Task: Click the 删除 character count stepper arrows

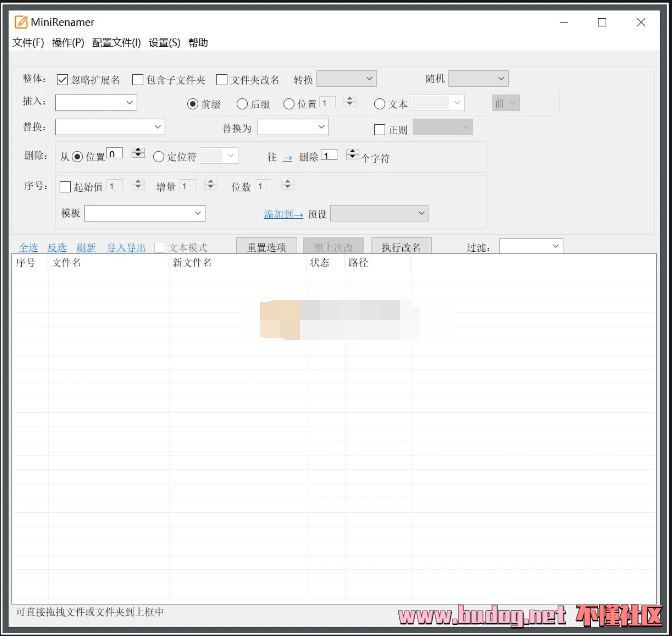Action: pyautogui.click(x=352, y=154)
